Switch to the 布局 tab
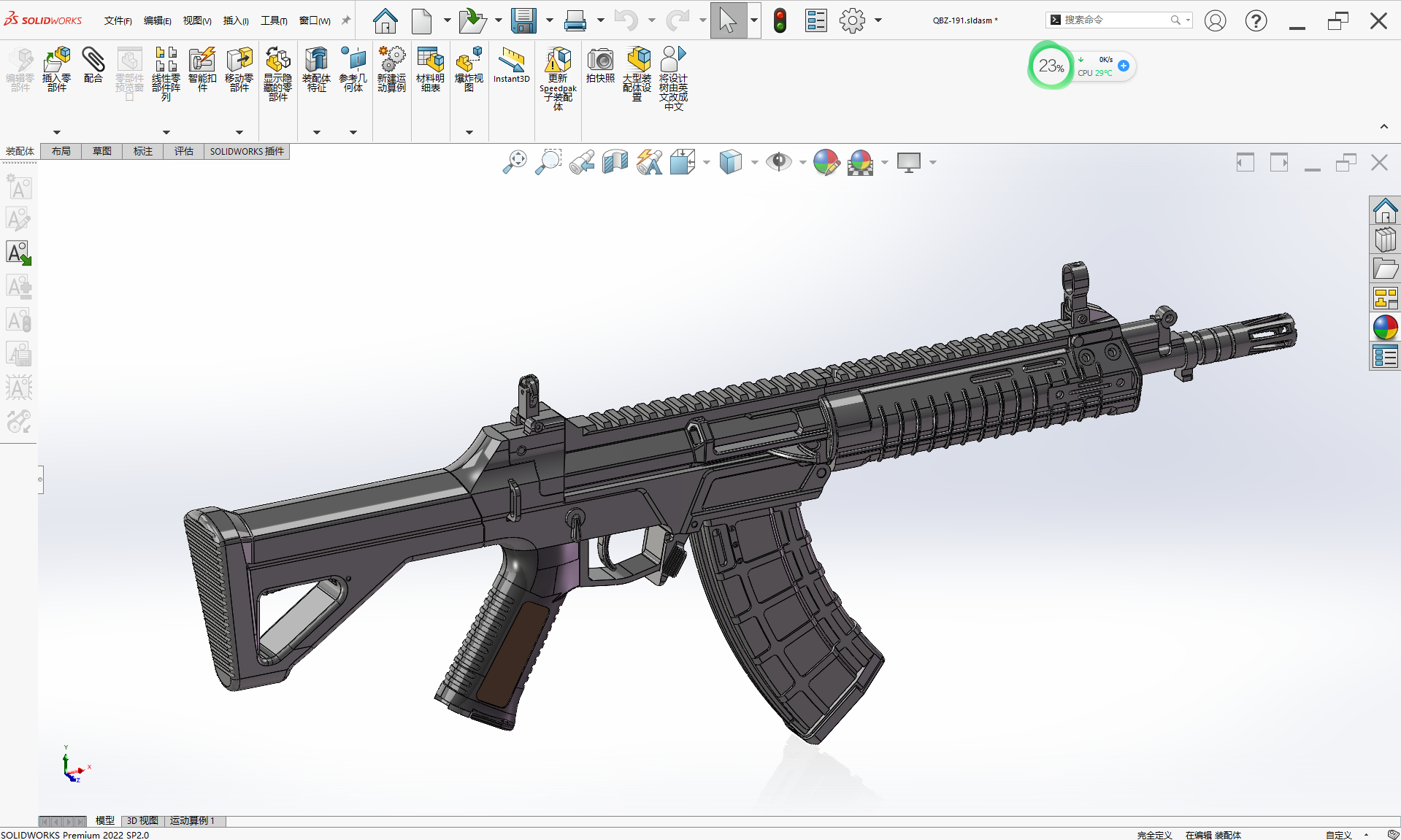 [x=61, y=151]
